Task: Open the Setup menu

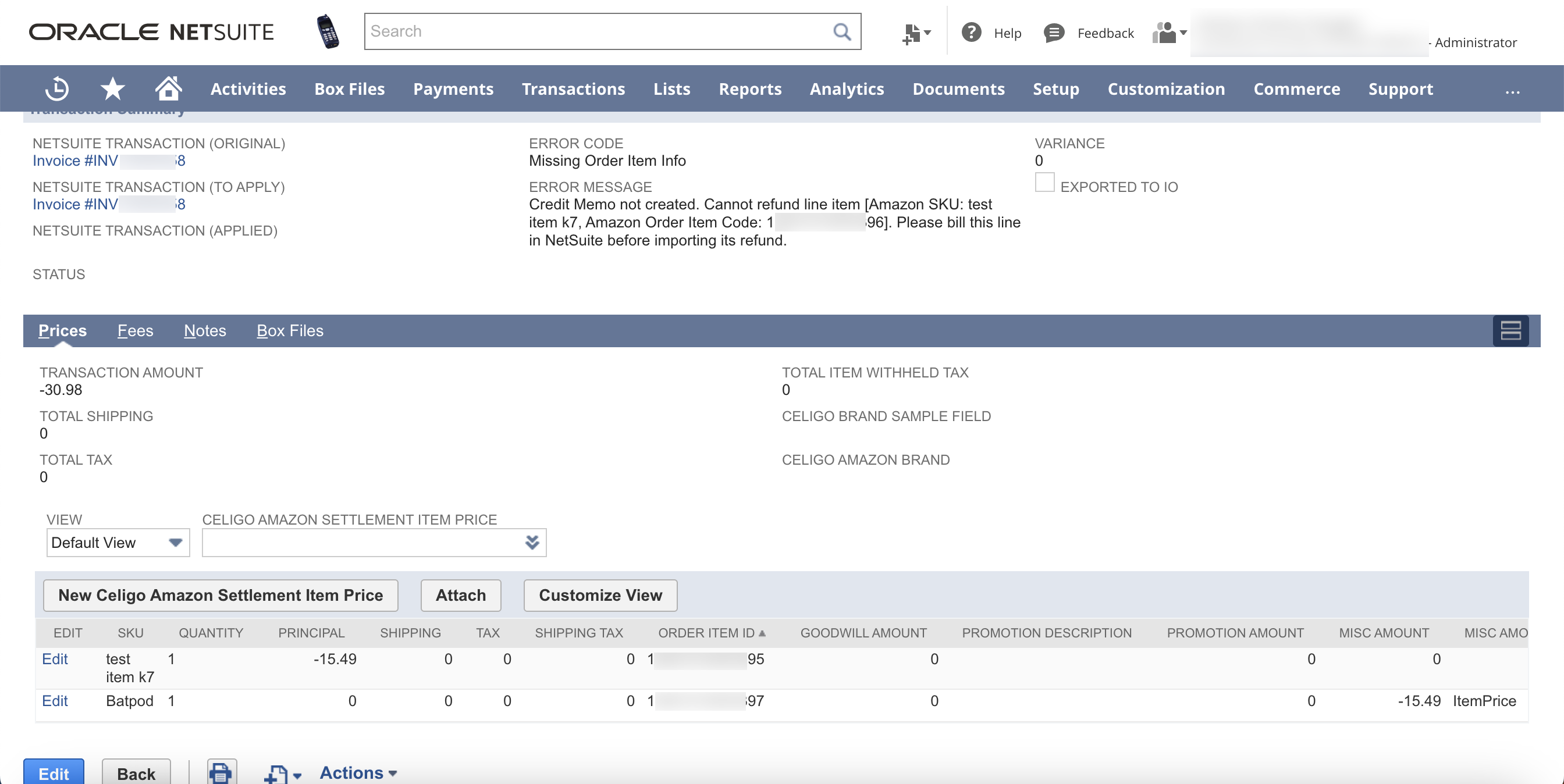Action: [1056, 88]
